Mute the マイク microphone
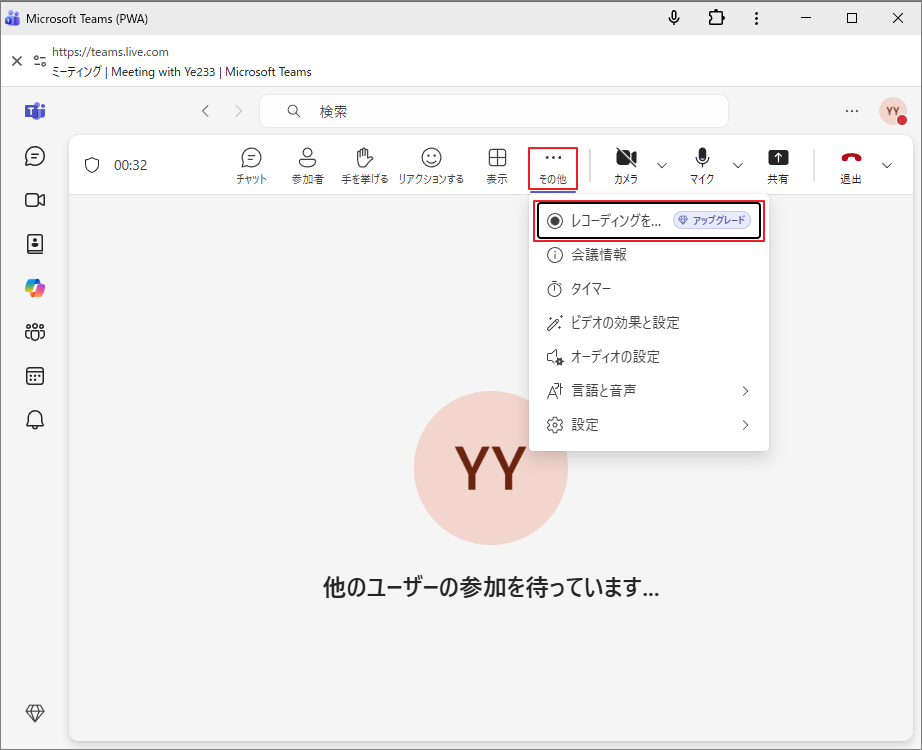Screen dimensions: 922x750 (x=702, y=166)
